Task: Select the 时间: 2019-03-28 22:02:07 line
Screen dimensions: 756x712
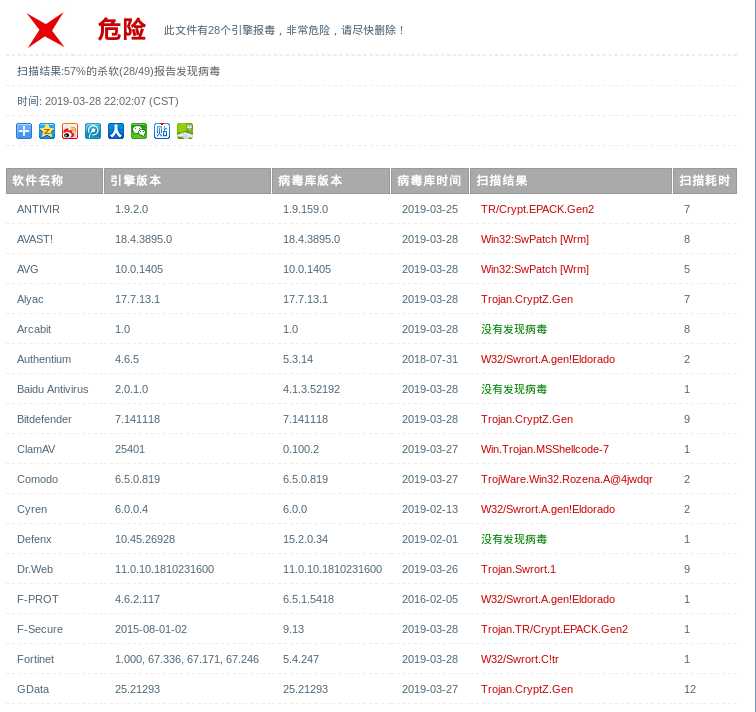Action: pyautogui.click(x=98, y=101)
